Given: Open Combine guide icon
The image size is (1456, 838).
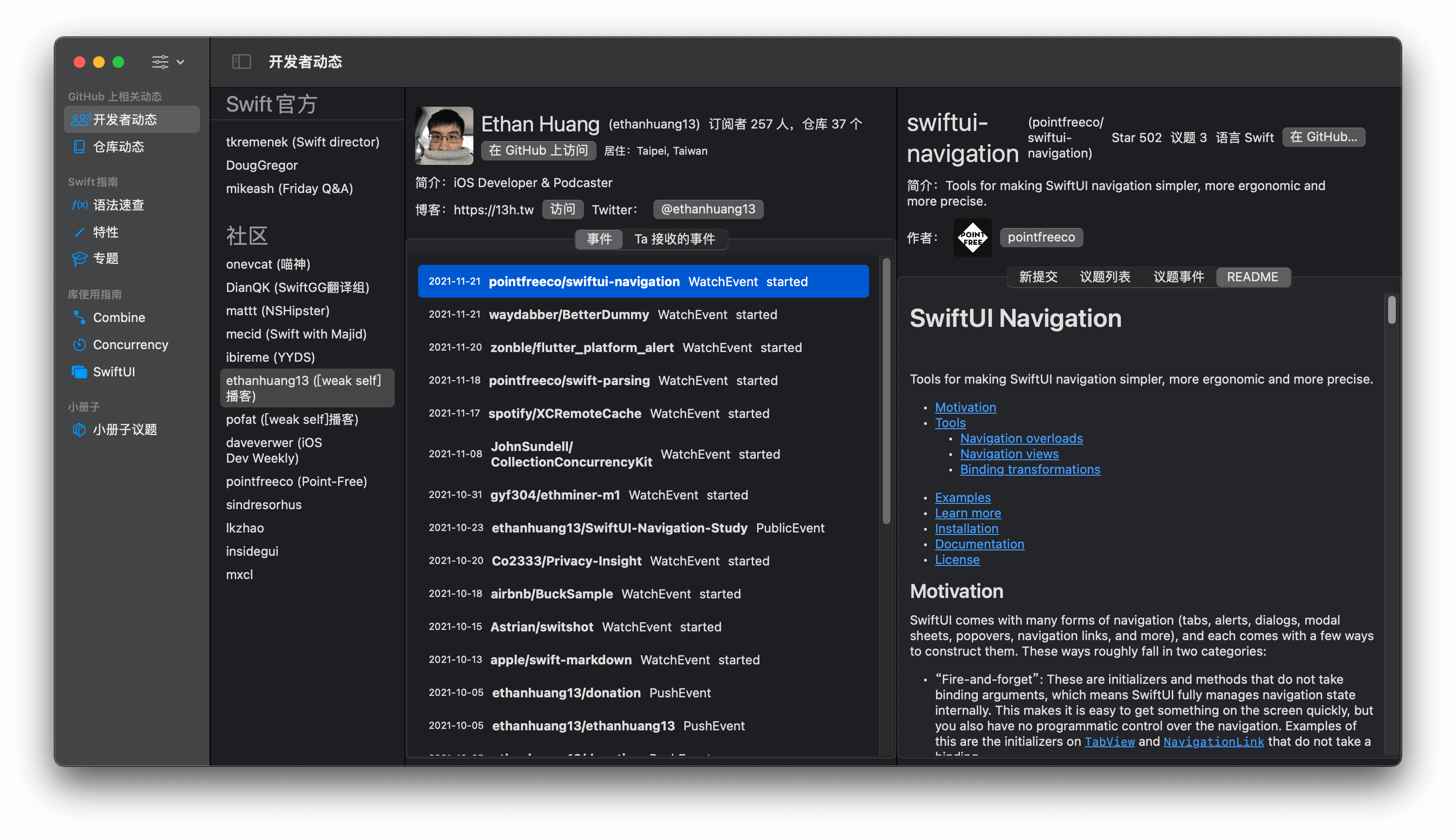Looking at the screenshot, I should (80, 317).
